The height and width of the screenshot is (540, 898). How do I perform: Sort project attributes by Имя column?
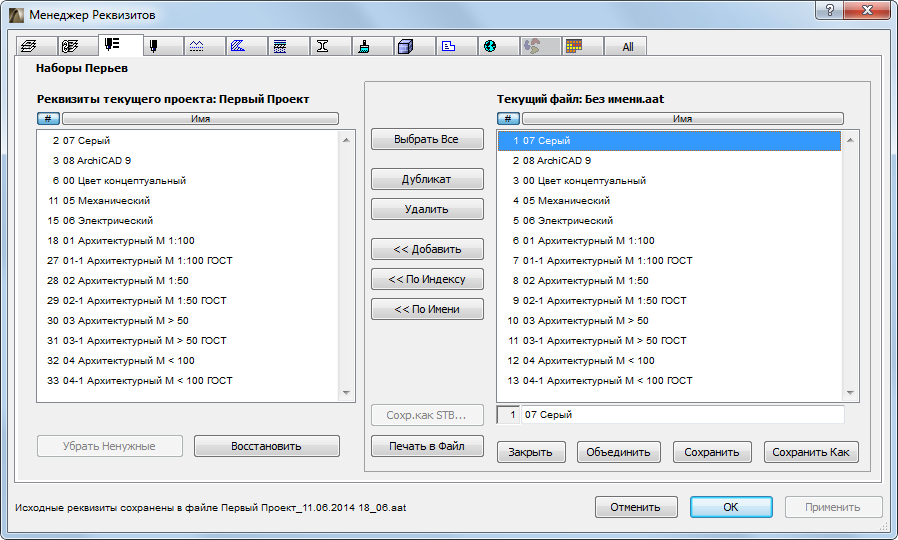pyautogui.click(x=200, y=119)
